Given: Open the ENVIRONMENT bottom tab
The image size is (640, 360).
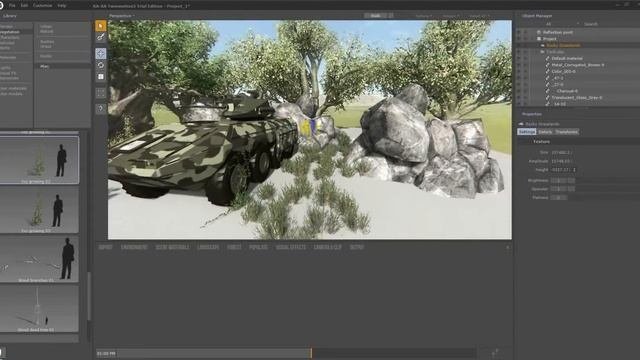Looking at the screenshot, I should point(134,247).
